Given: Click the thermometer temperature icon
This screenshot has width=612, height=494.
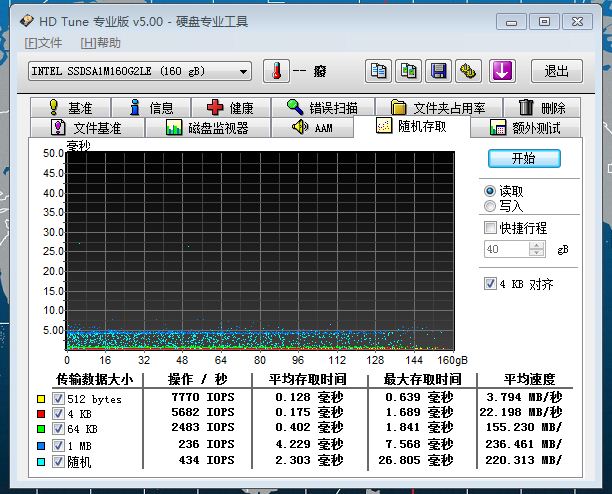Looking at the screenshot, I should pyautogui.click(x=276, y=71).
